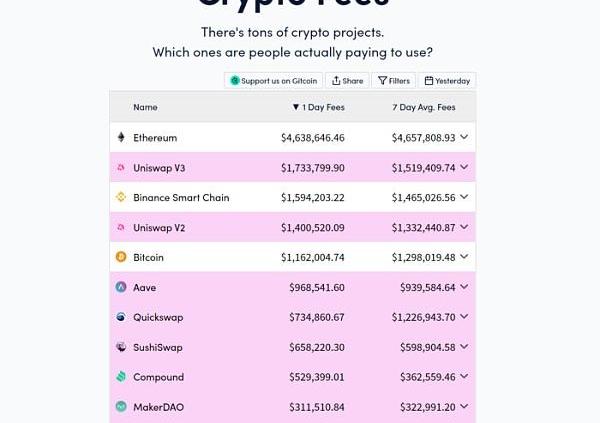Sort by 1 Day Fees column
Image resolution: width=600 pixels, height=423 pixels.
pos(318,107)
